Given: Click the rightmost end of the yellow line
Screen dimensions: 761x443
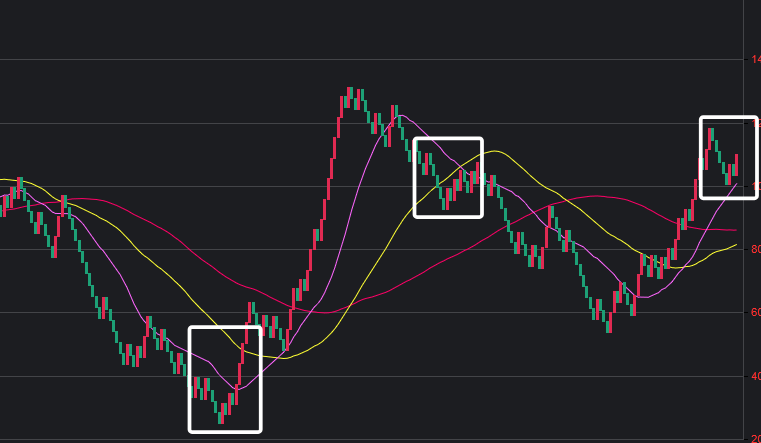Looking at the screenshot, I should 737,244.
